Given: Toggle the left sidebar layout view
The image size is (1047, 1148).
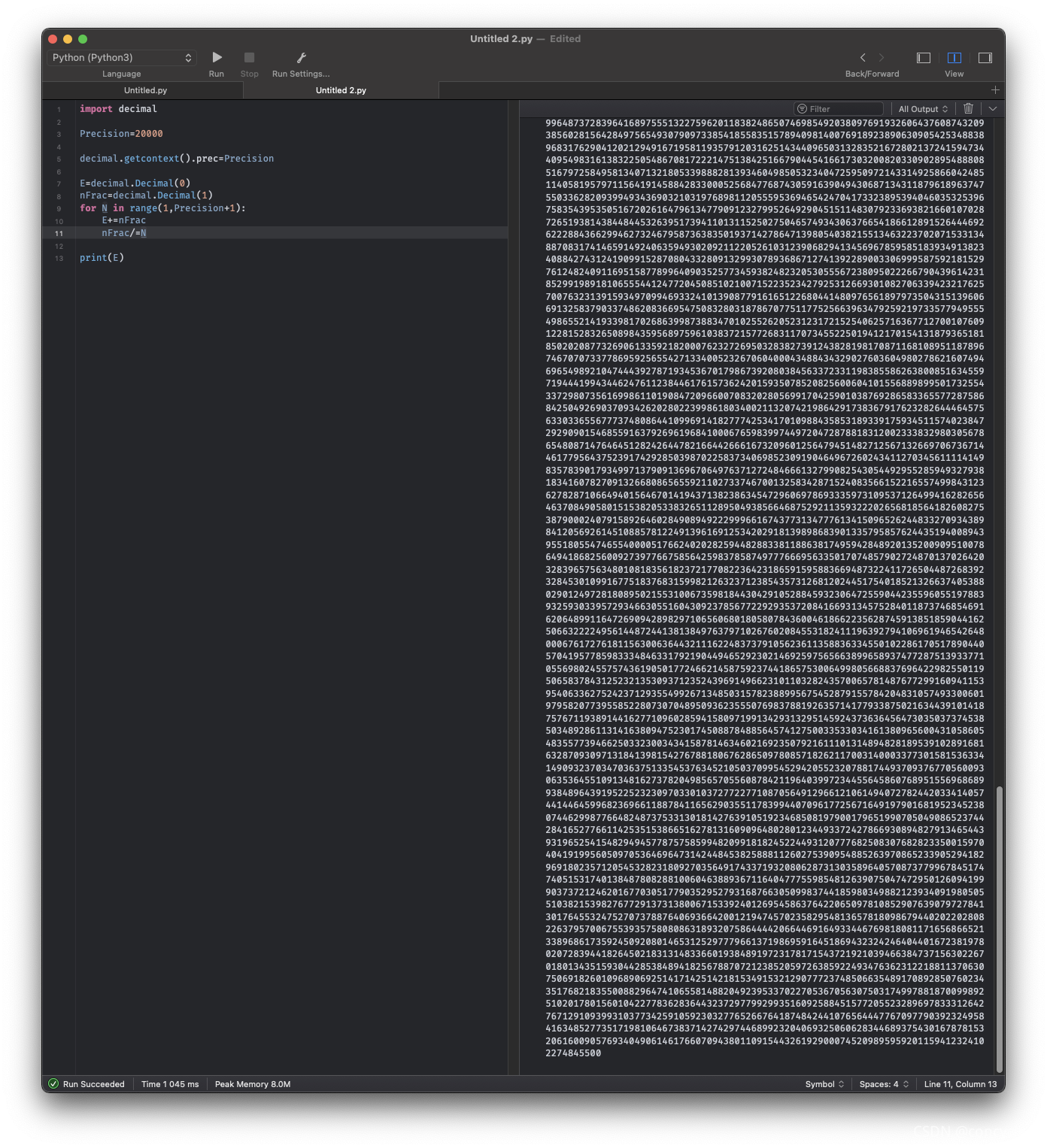Looking at the screenshot, I should (923, 57).
